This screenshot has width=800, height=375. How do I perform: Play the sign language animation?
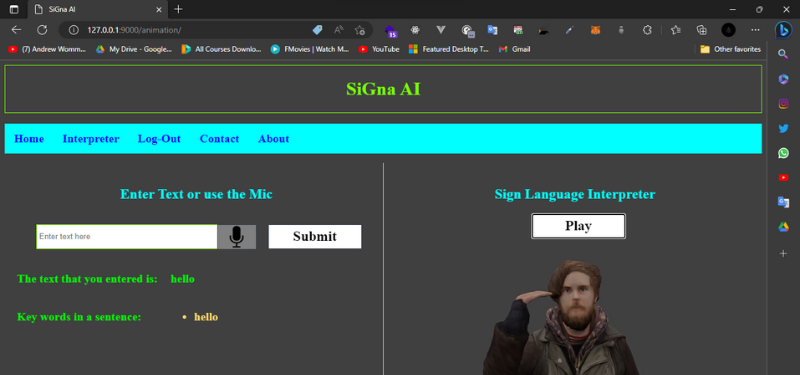point(578,226)
